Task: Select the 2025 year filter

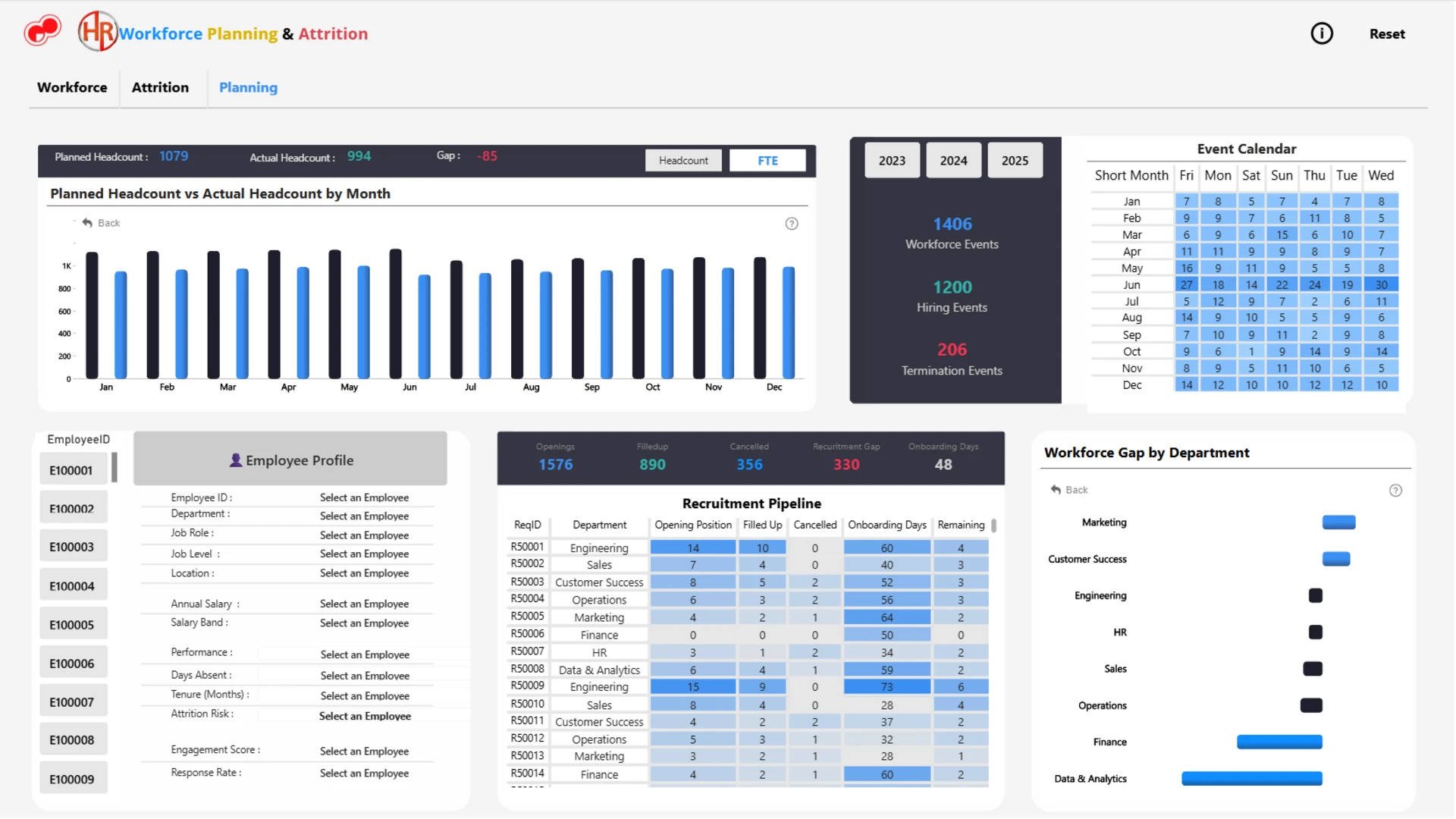Action: click(1015, 161)
